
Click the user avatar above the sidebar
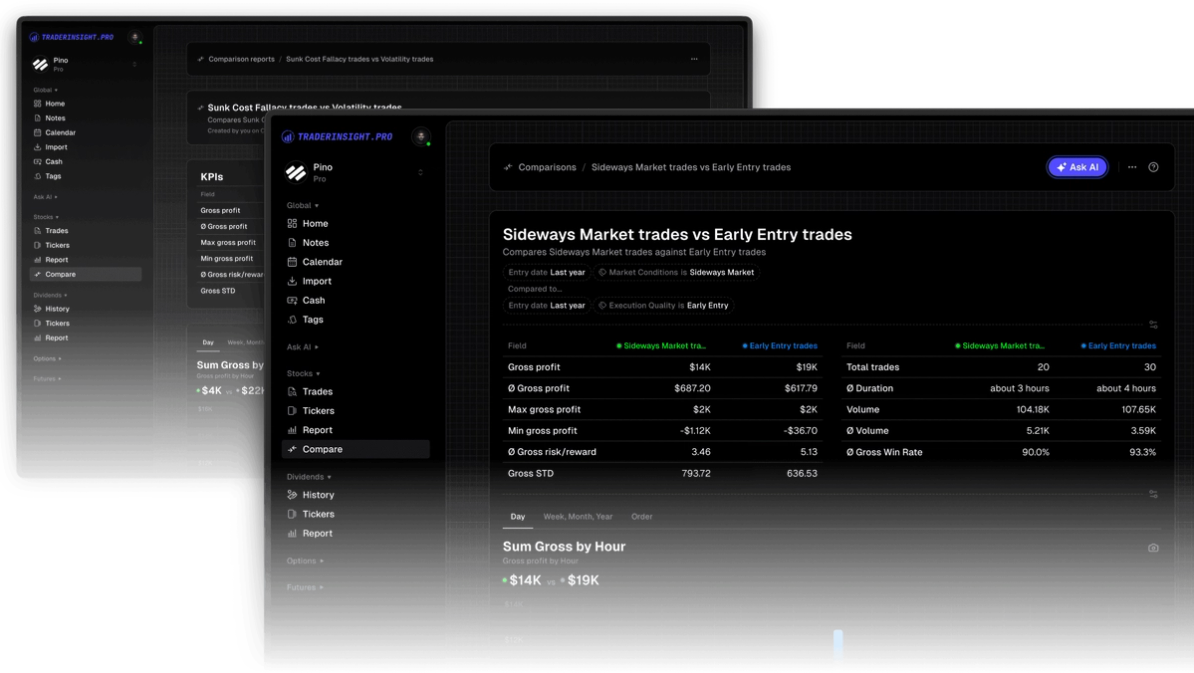(421, 137)
